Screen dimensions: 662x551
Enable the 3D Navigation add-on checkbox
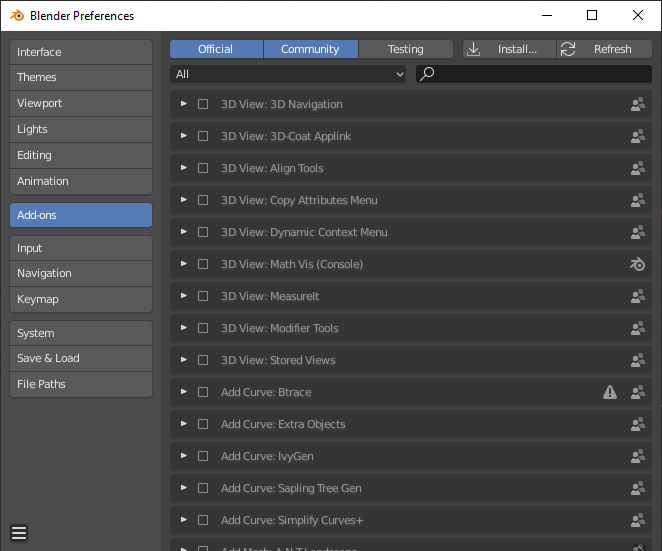tap(203, 104)
